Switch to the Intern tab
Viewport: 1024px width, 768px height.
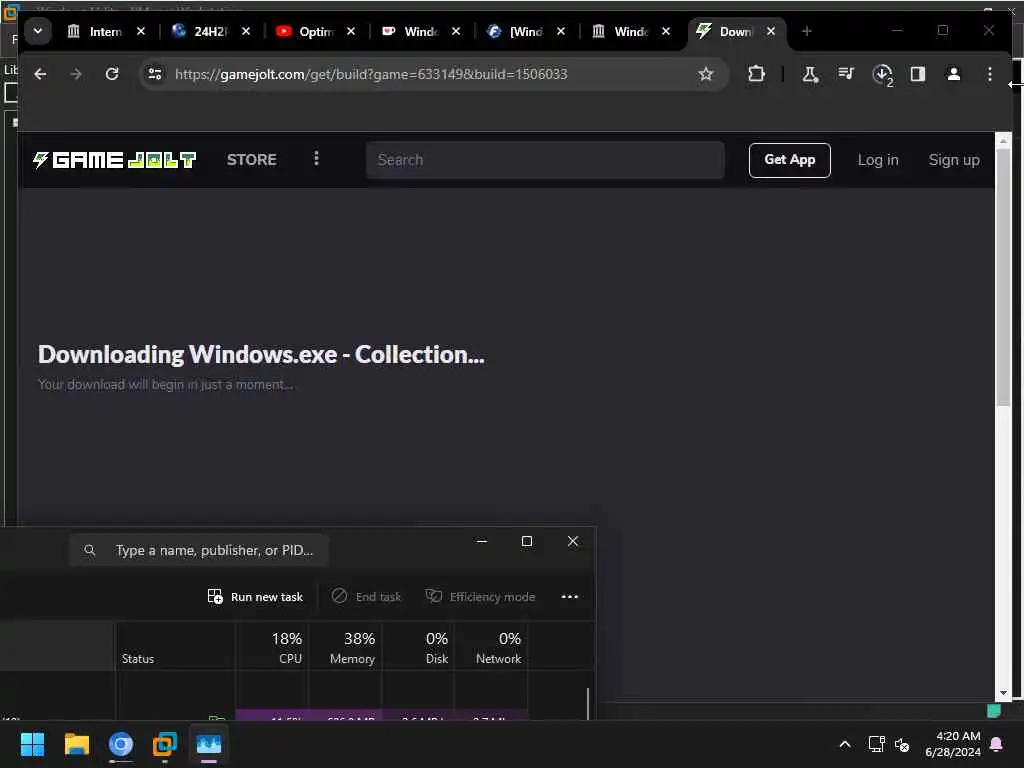click(104, 31)
